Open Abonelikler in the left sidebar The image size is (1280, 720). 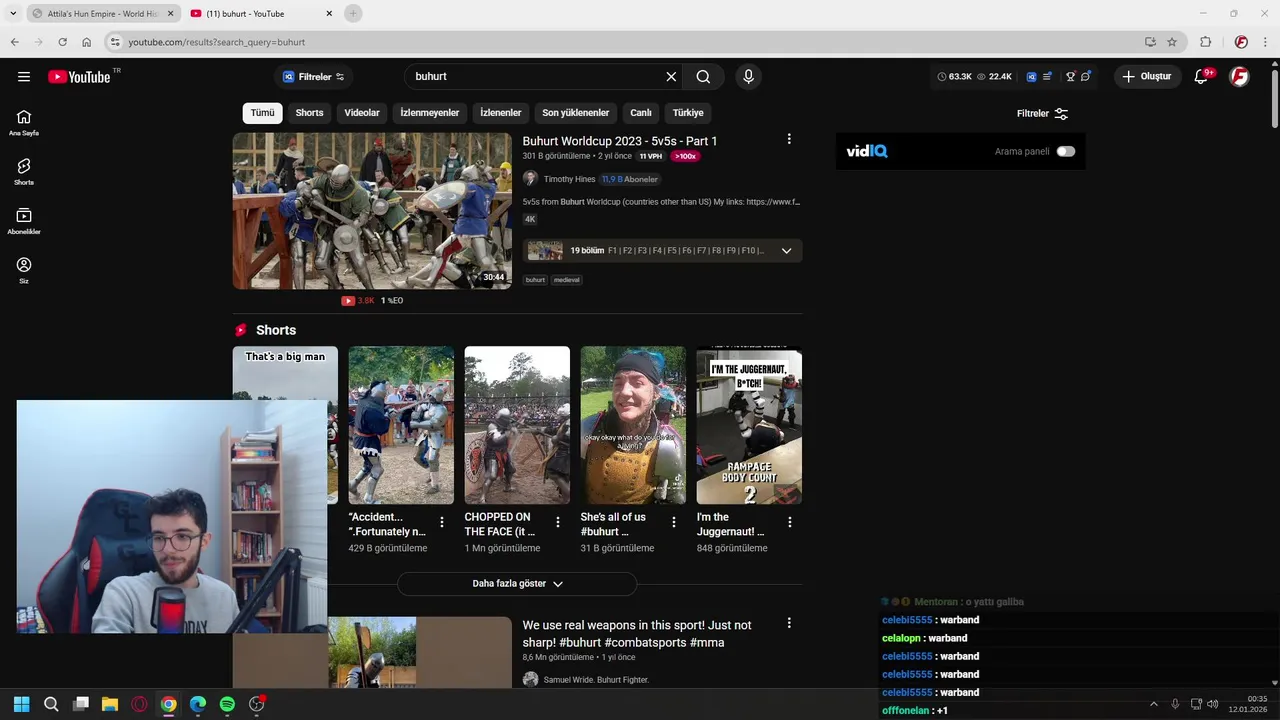tap(24, 221)
